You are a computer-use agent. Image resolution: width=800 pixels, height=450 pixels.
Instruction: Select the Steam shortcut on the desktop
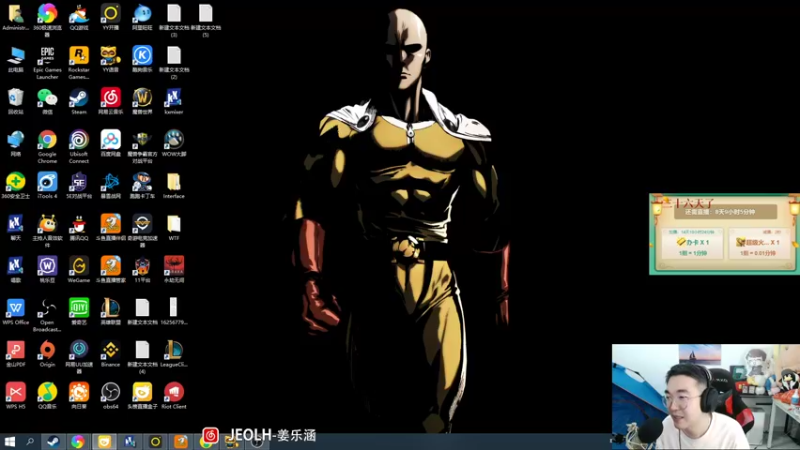pos(79,102)
